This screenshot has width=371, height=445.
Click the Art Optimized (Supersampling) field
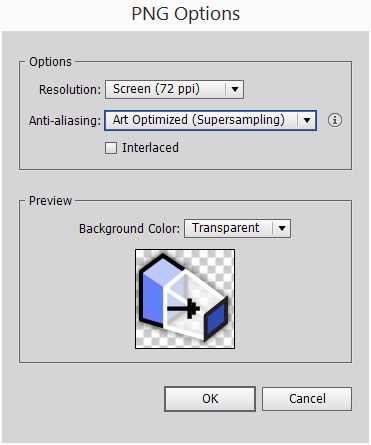pyautogui.click(x=210, y=120)
